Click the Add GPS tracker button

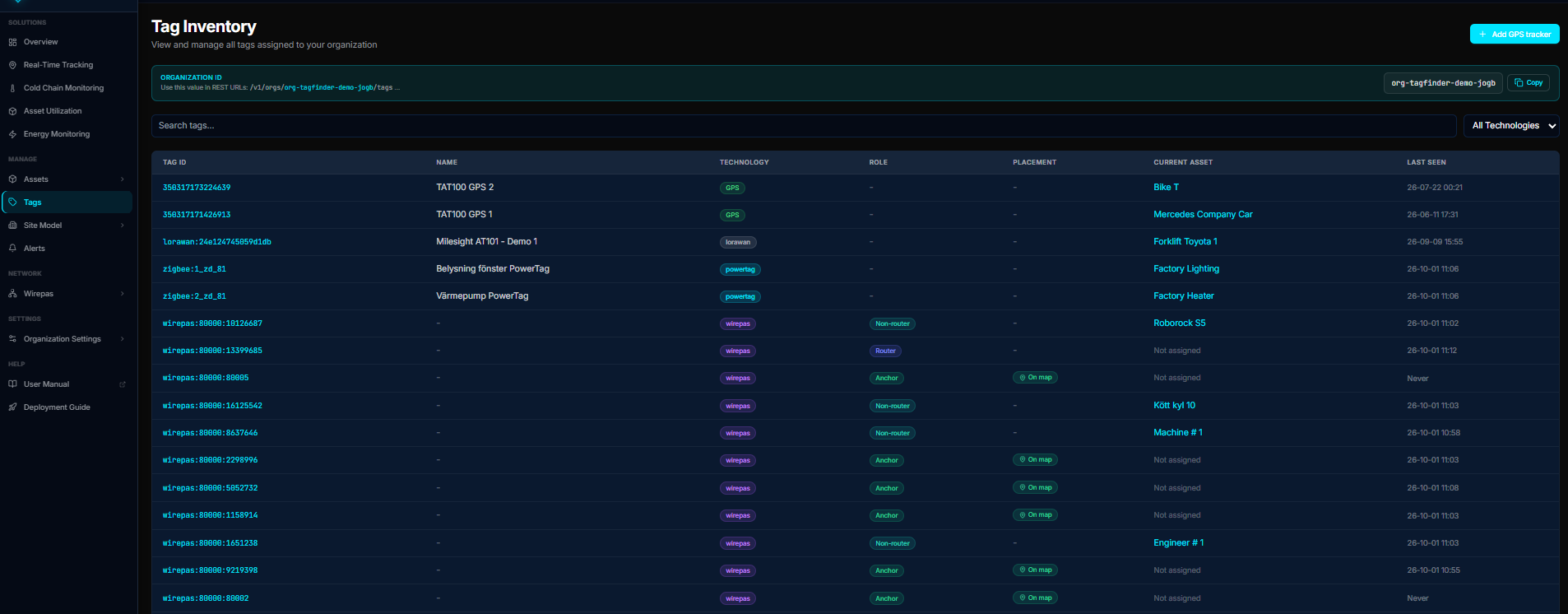coord(1515,34)
